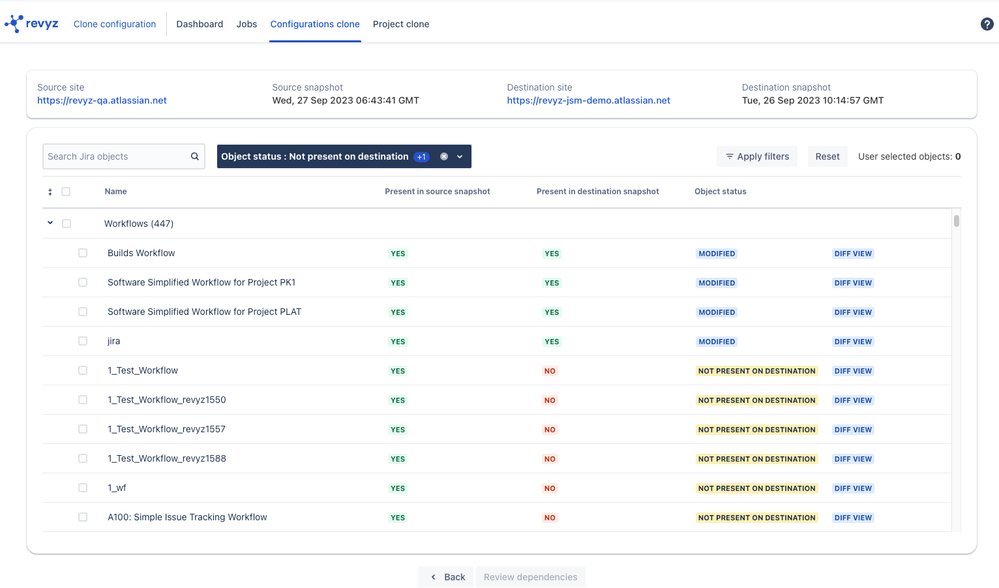The image size is (999, 588).
Task: Tick the 1_Test_Workflow_revyz1588 checkbox
Action: pyautogui.click(x=83, y=458)
